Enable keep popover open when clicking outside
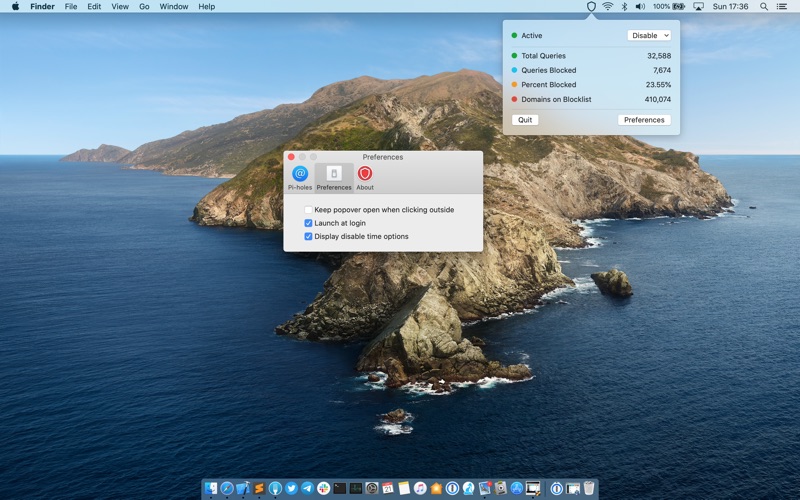 (x=308, y=210)
